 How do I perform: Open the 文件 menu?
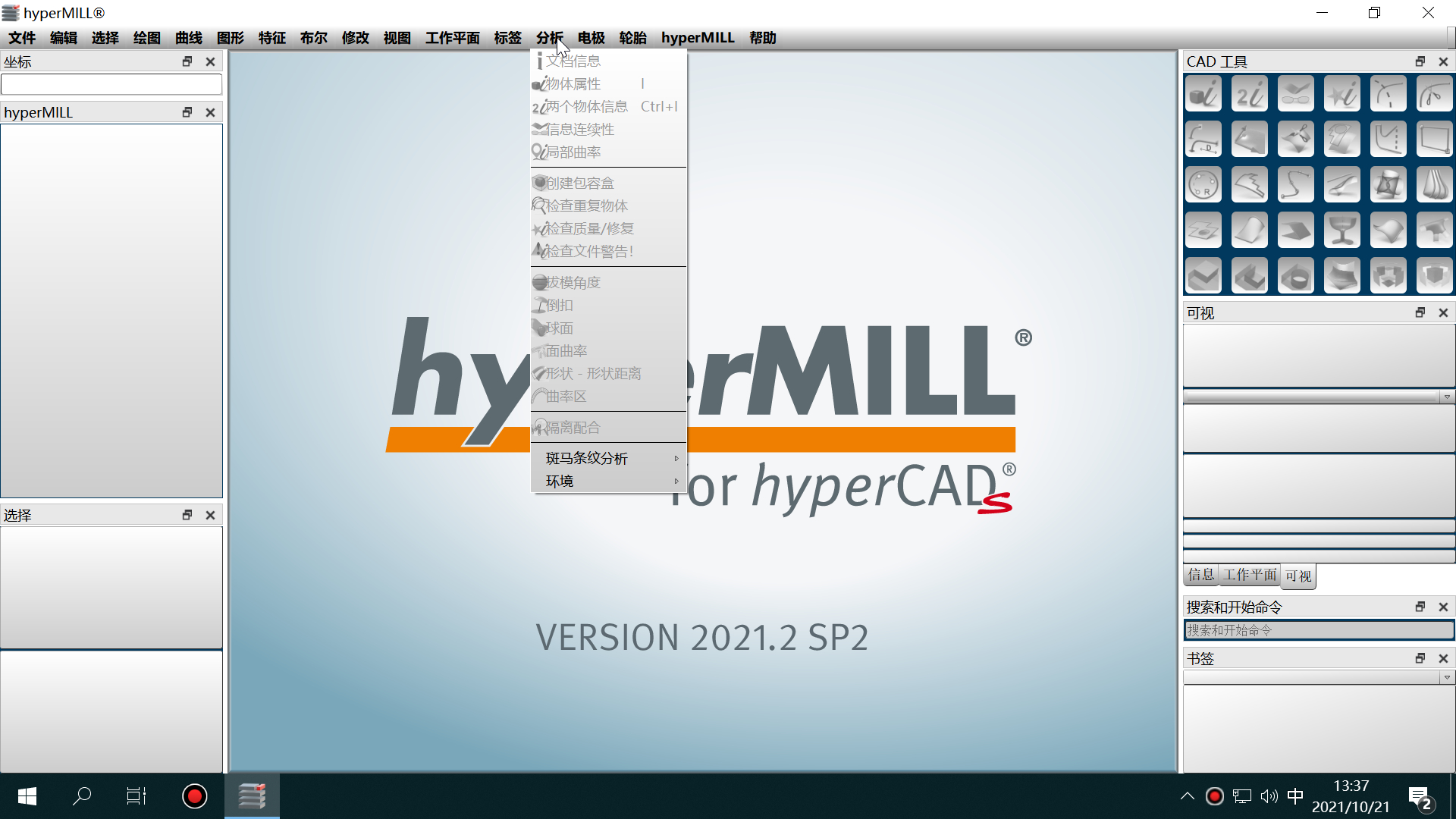[x=22, y=38]
